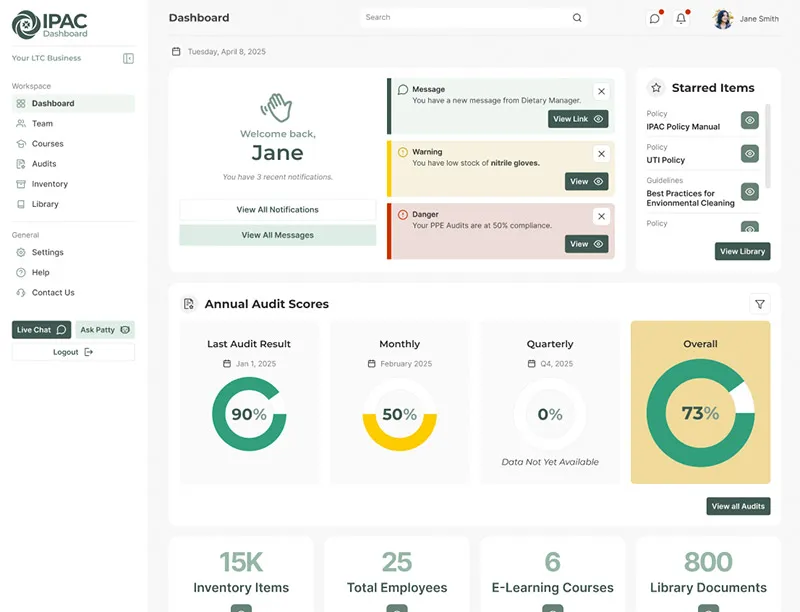Click the IPAC Dashboard logo
The height and width of the screenshot is (612, 800).
(49, 24)
